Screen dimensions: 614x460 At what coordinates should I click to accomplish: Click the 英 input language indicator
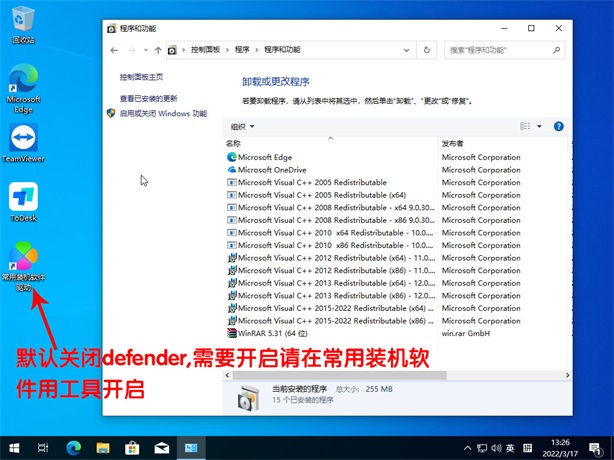pos(510,448)
